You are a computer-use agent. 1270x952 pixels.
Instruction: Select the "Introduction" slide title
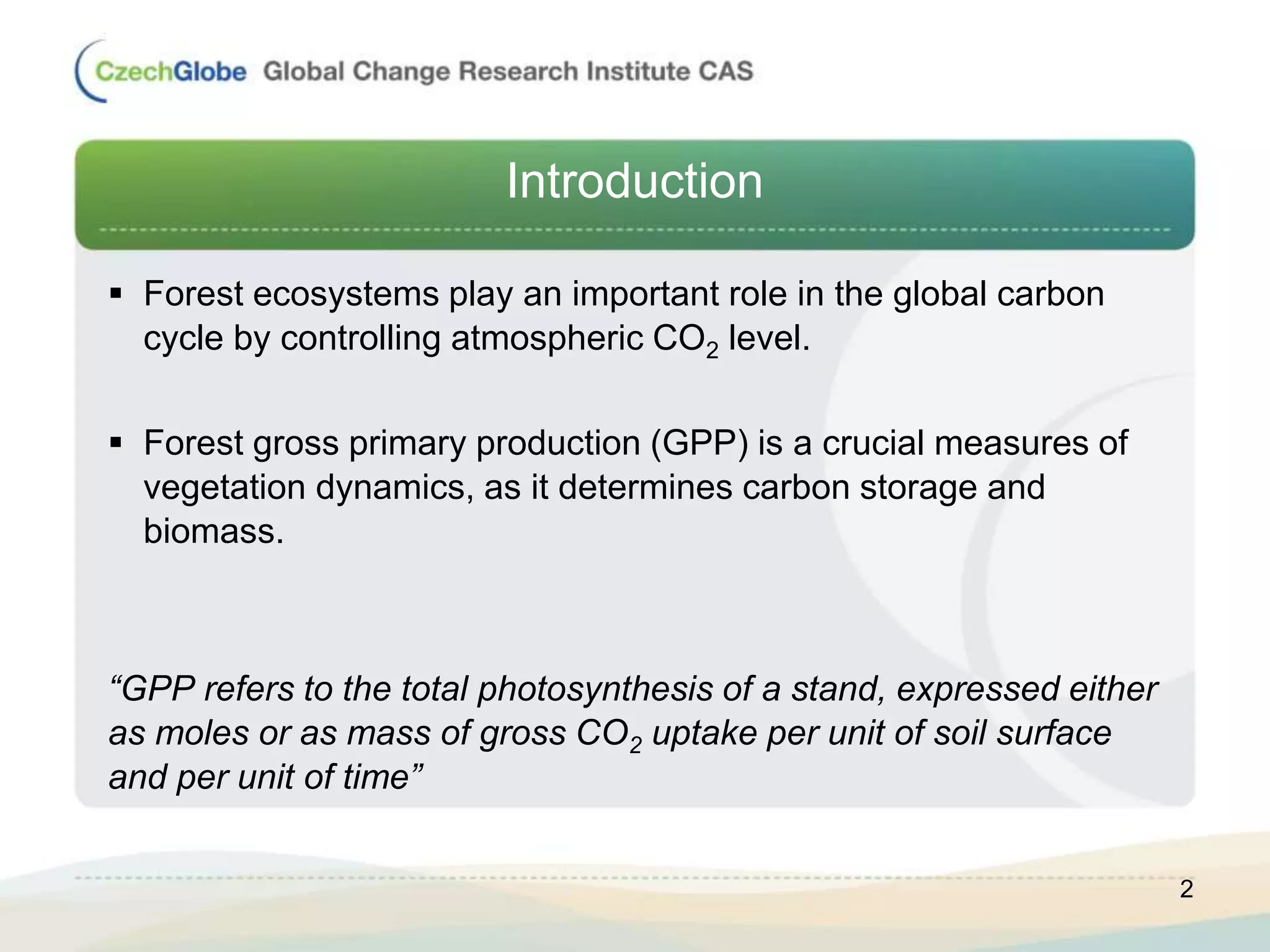634,181
